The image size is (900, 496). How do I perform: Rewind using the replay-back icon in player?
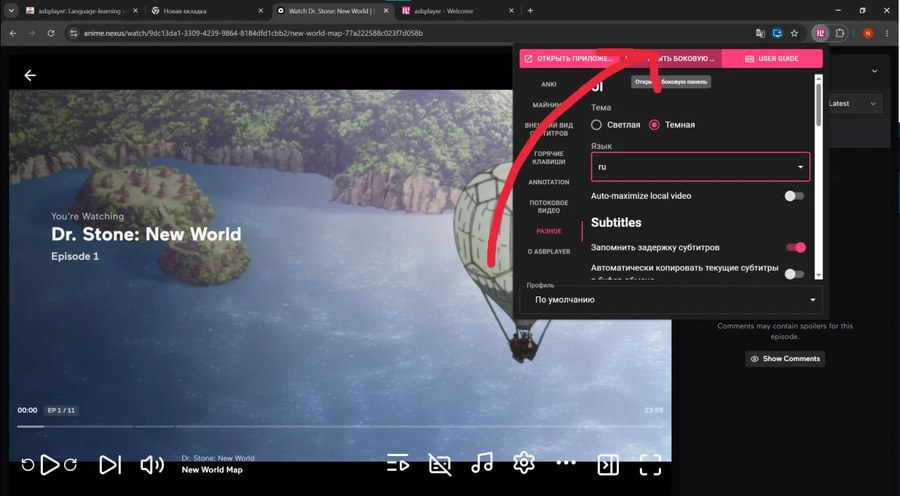[27, 464]
